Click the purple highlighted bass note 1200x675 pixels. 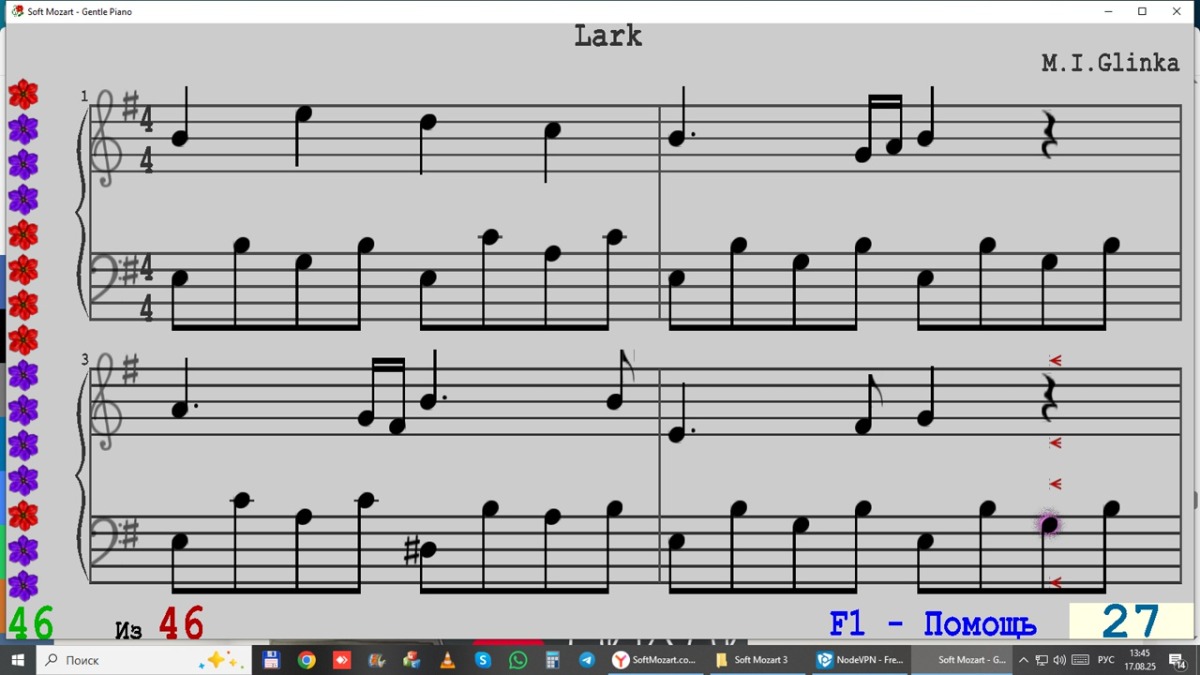point(1049,524)
